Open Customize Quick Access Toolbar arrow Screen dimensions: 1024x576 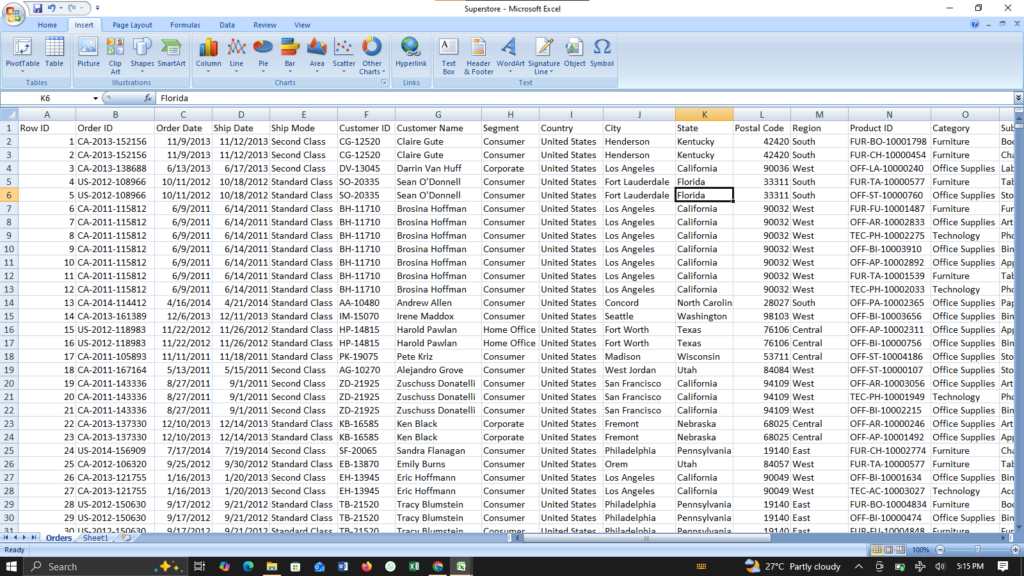(x=97, y=8)
